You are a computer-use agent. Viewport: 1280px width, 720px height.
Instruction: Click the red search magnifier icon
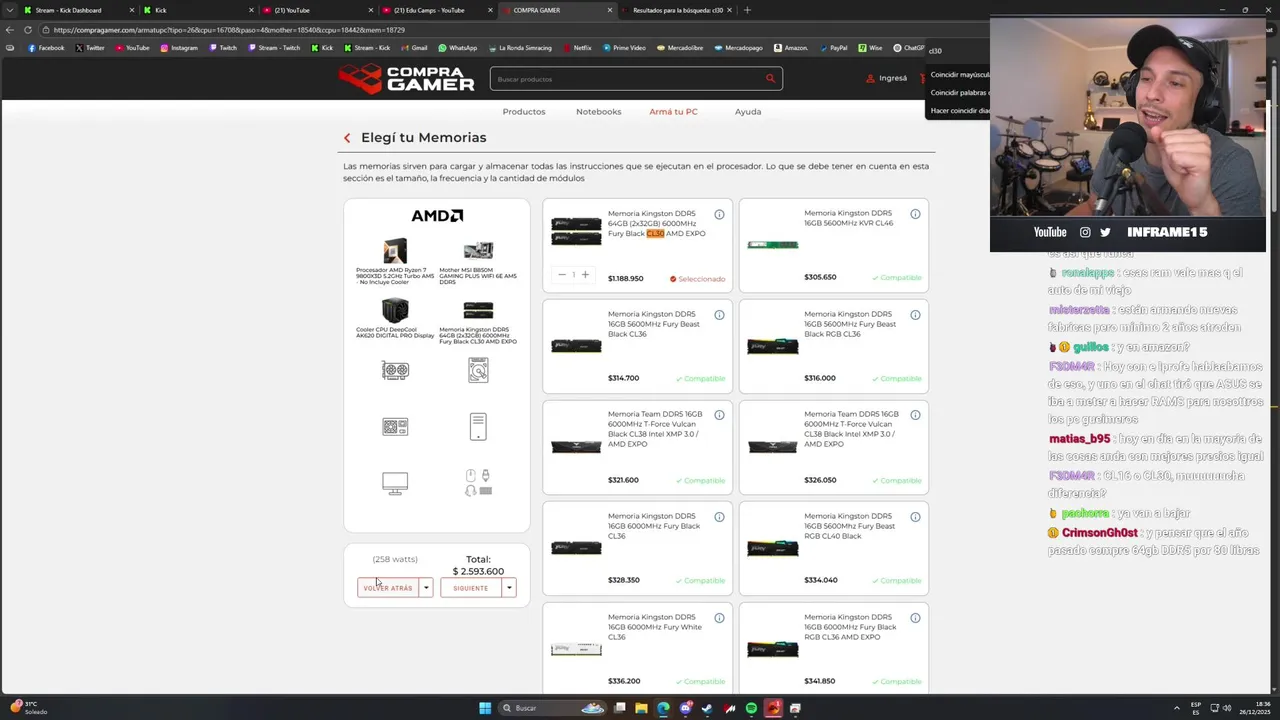click(x=770, y=78)
